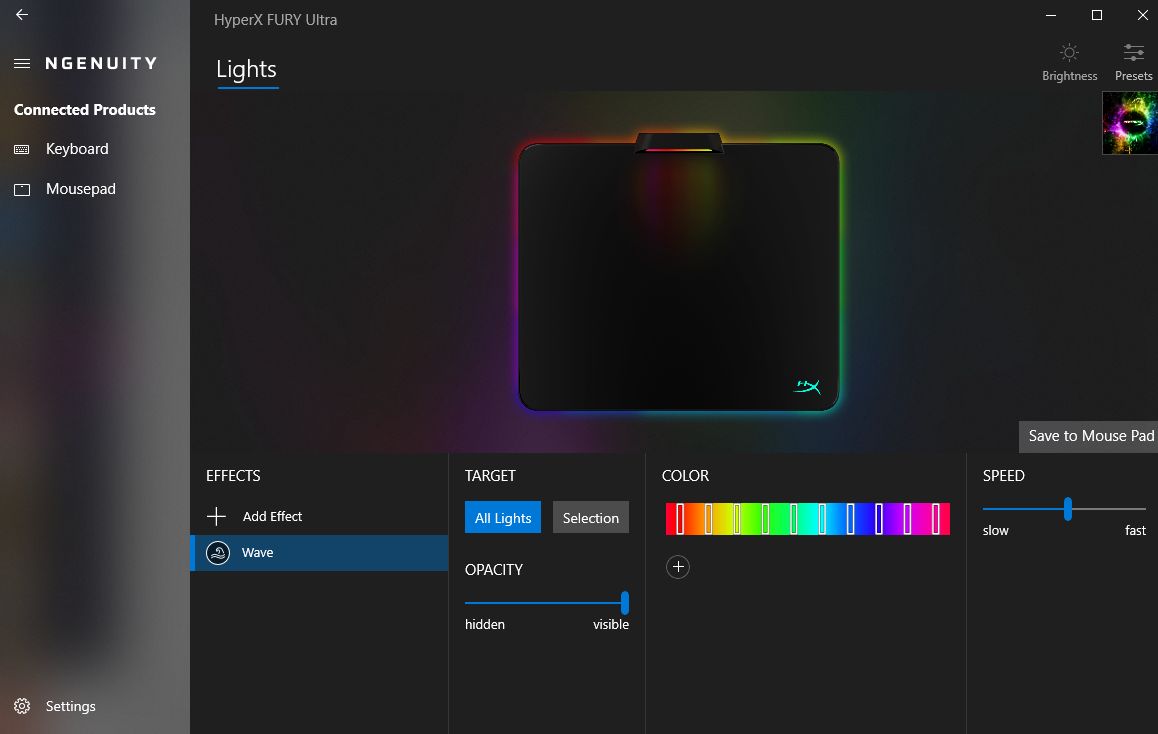
Task: Click the mousepad icon in sidebar
Action: (22, 190)
